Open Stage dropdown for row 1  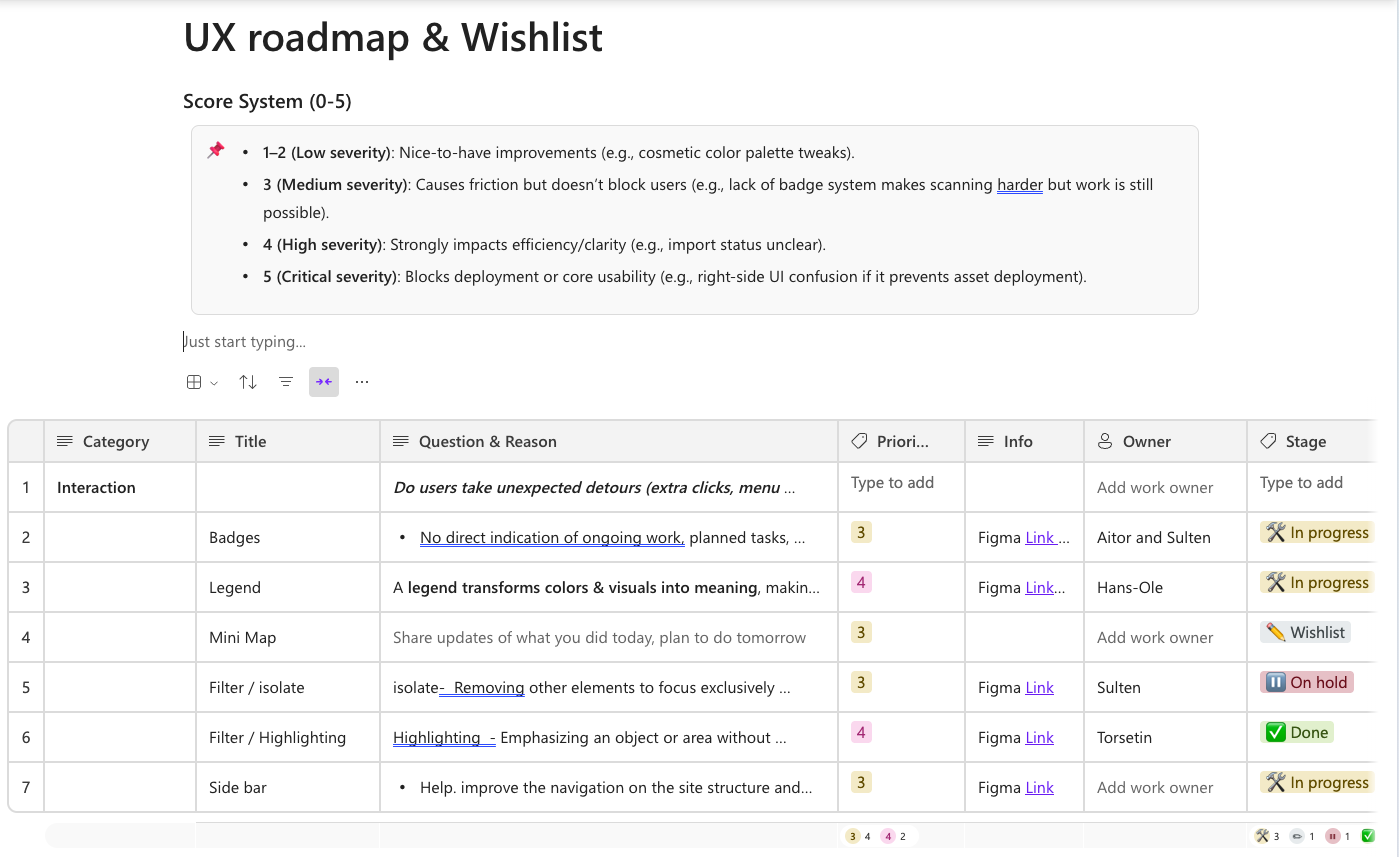pyautogui.click(x=1300, y=483)
